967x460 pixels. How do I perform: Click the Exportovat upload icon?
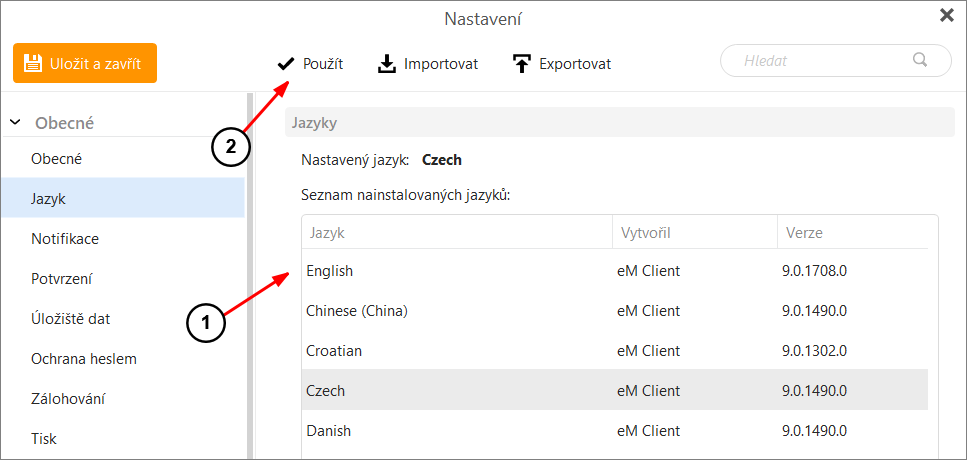pyautogui.click(x=522, y=64)
